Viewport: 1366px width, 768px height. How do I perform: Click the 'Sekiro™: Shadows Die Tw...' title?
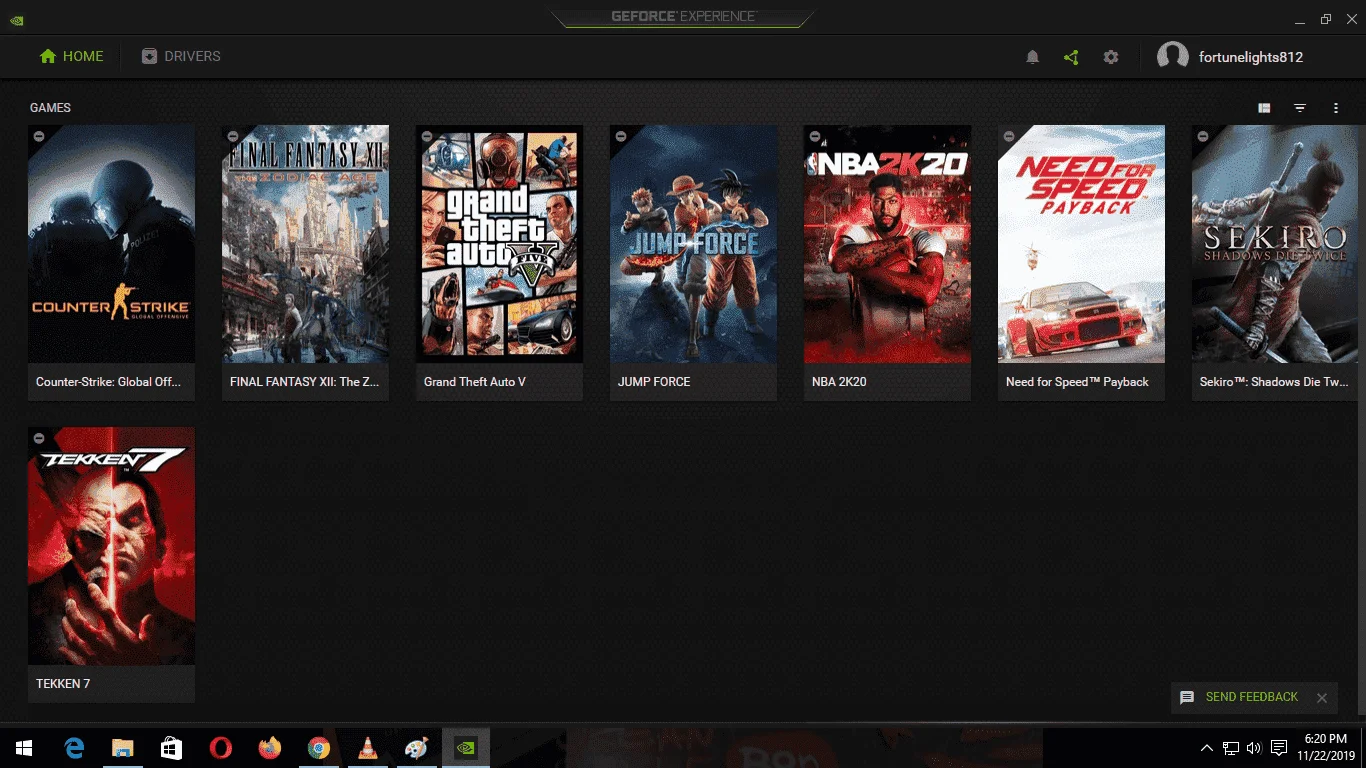(1274, 382)
